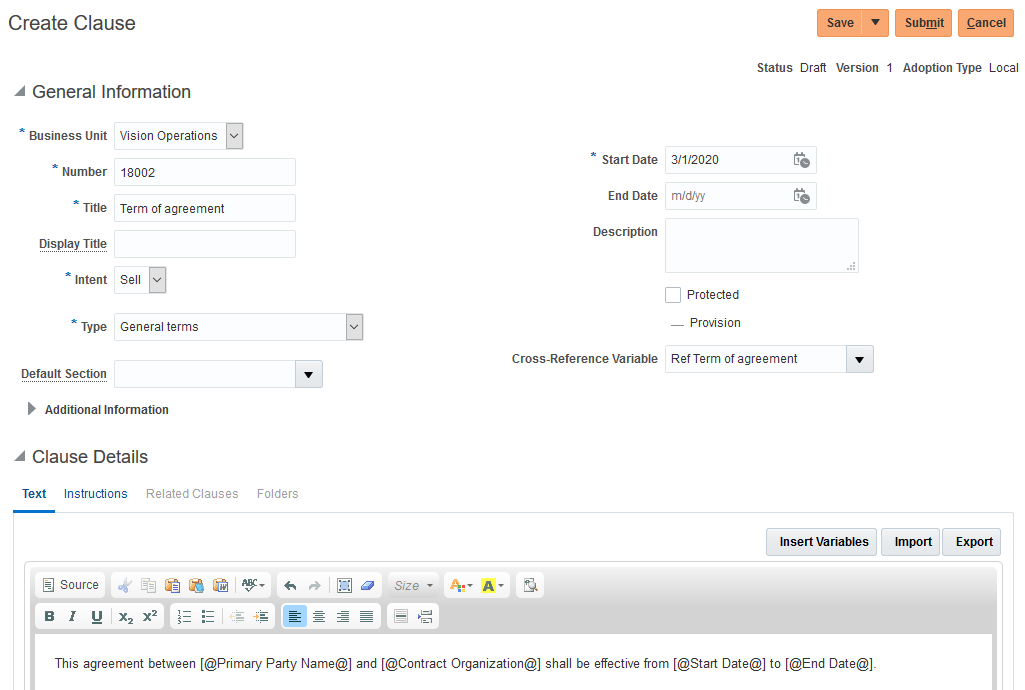The image size is (1025, 690).
Task: Click the Select All icon
Action: tap(344, 585)
